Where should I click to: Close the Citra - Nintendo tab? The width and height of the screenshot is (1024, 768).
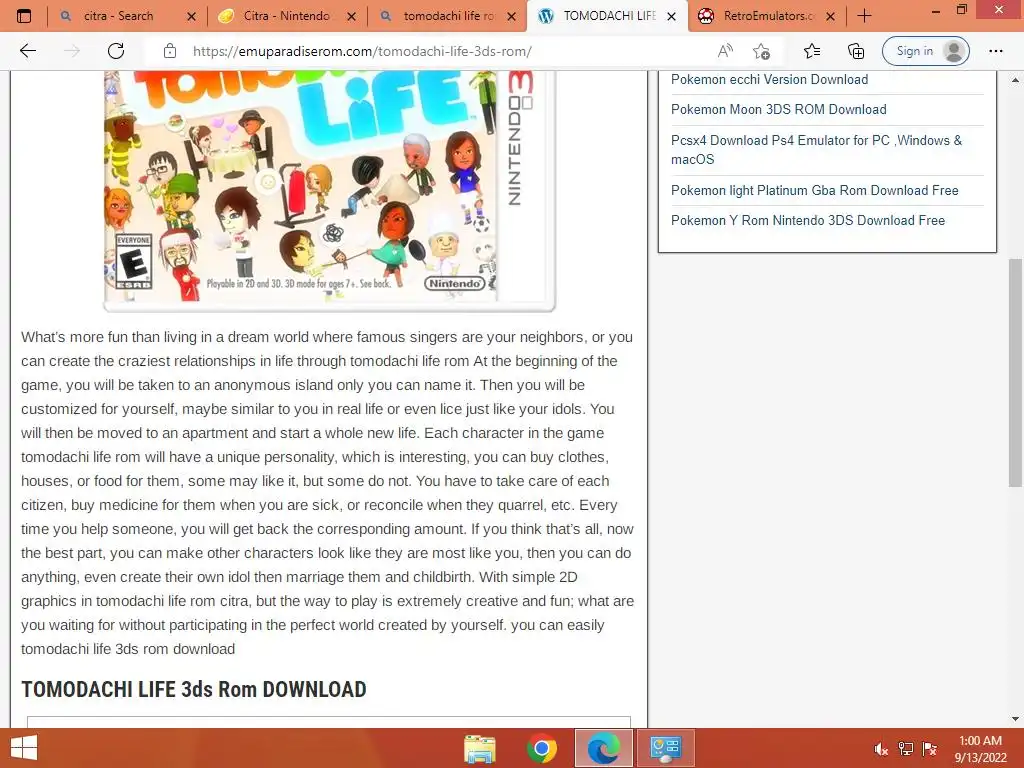(351, 16)
